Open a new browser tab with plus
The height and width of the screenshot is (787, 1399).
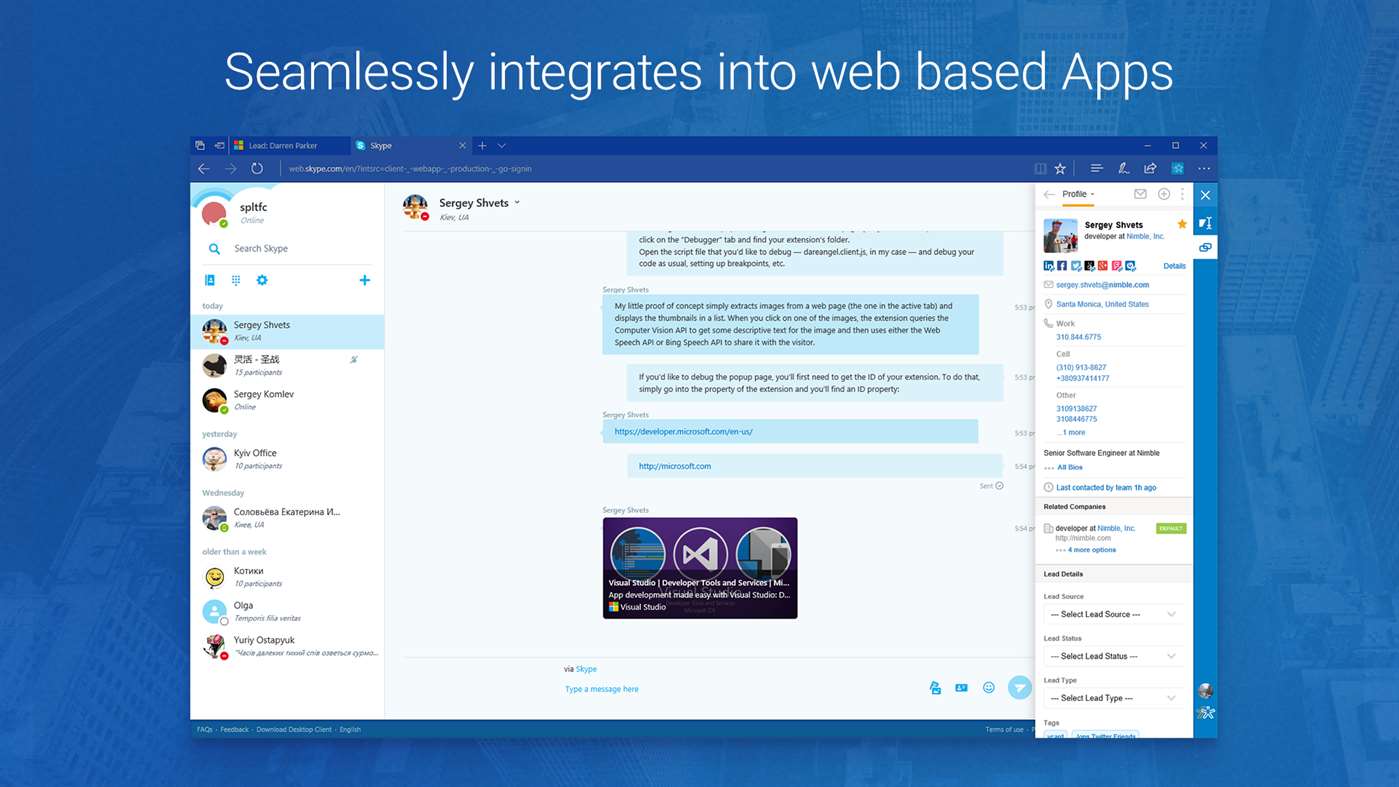pos(482,146)
